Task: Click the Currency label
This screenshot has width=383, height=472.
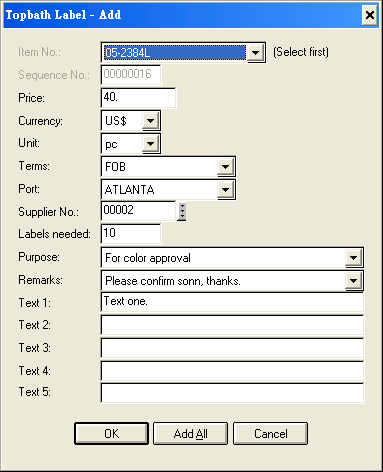Action: pyautogui.click(x=40, y=121)
